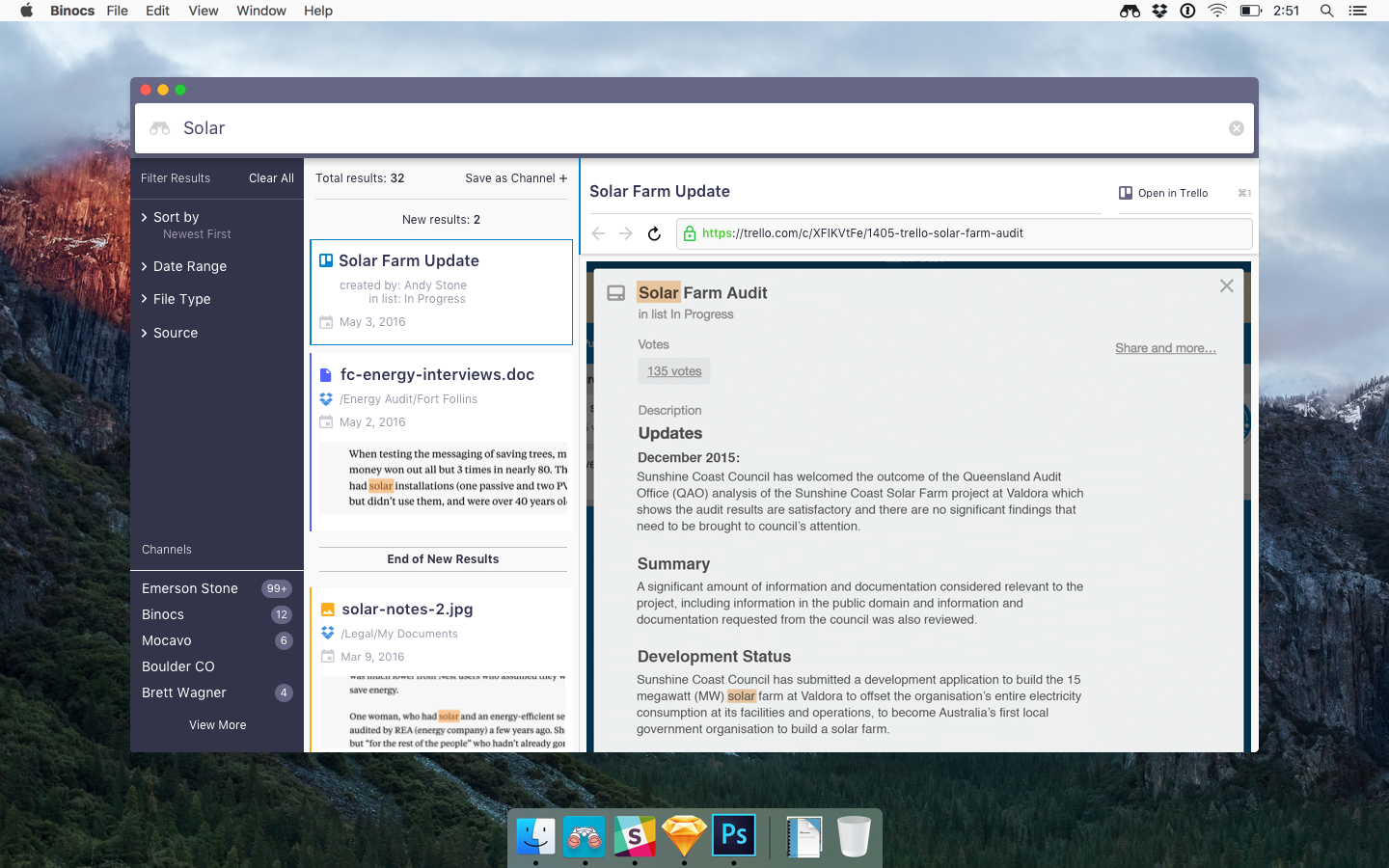1389x868 pixels.
Task: Click the battery icon in the menu bar
Action: pyautogui.click(x=1250, y=11)
